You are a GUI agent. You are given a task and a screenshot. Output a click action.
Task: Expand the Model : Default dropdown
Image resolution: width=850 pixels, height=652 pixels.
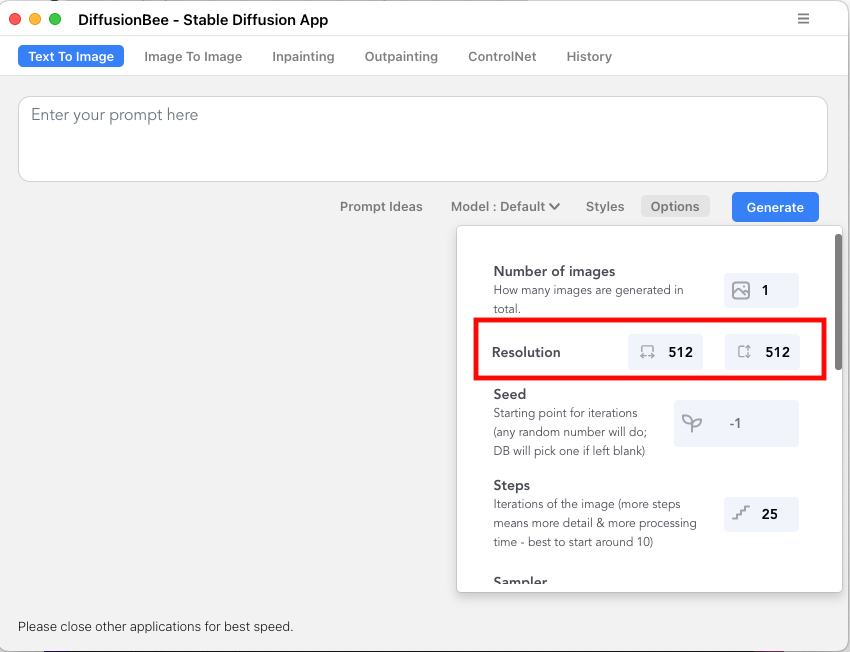505,206
